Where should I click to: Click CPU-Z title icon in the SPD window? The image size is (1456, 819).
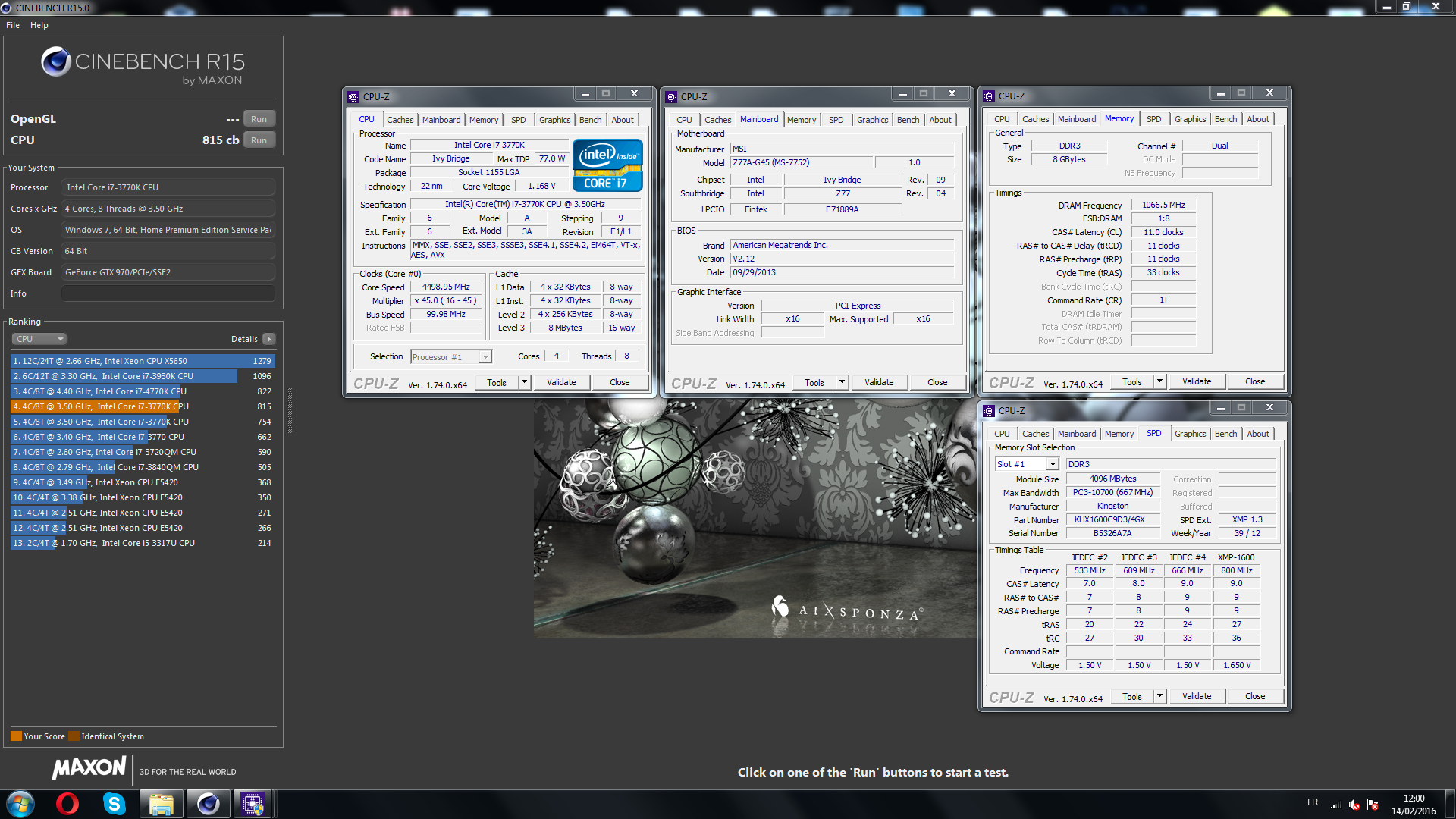click(989, 410)
